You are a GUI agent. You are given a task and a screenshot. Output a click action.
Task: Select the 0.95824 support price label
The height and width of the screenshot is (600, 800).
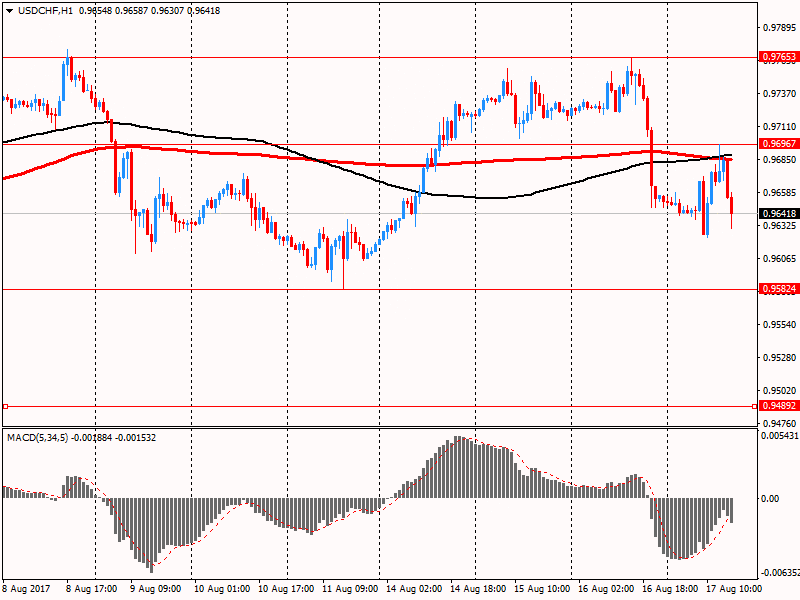(x=779, y=289)
